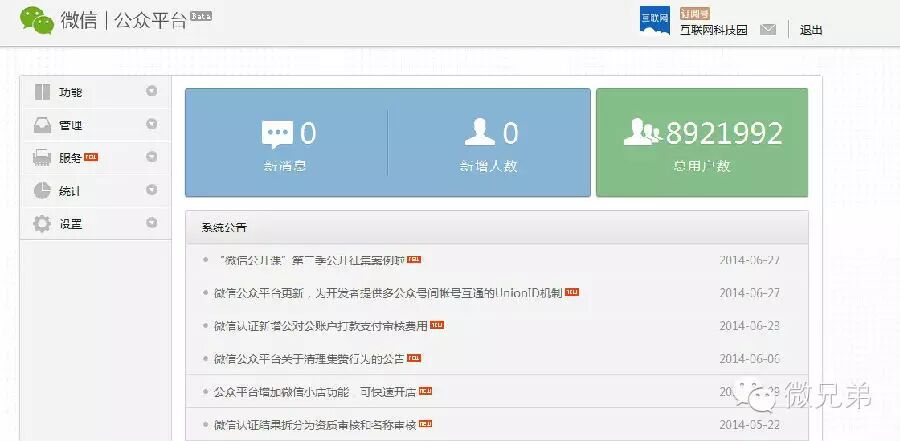
Task: Click the date 2014-06-23
Action: click(750, 326)
